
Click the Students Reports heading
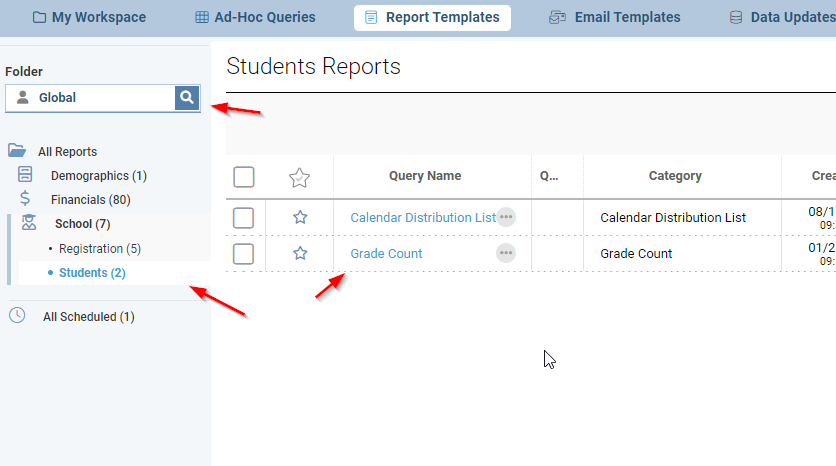[x=314, y=67]
